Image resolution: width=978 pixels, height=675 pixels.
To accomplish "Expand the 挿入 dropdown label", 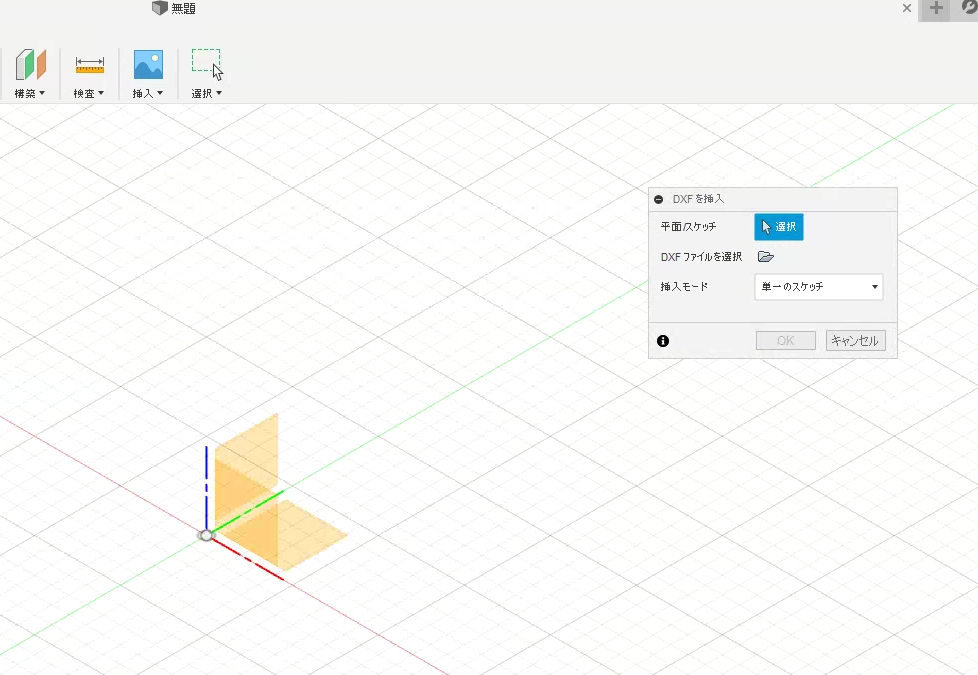I will tap(148, 94).
